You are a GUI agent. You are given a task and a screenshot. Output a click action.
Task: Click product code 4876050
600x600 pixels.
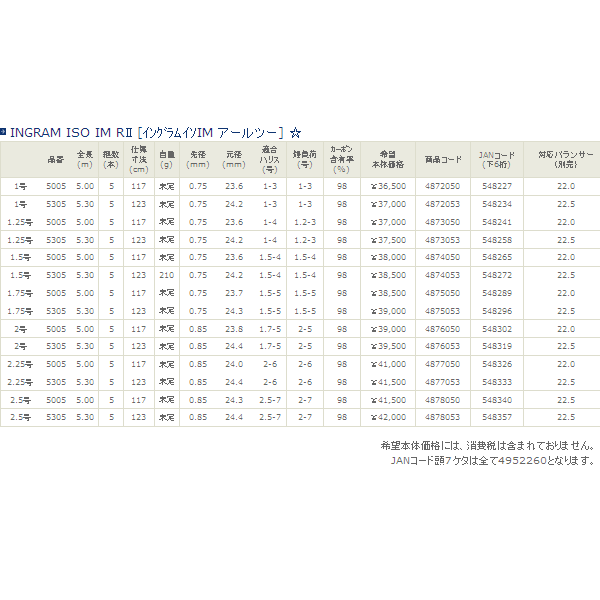tap(442, 329)
